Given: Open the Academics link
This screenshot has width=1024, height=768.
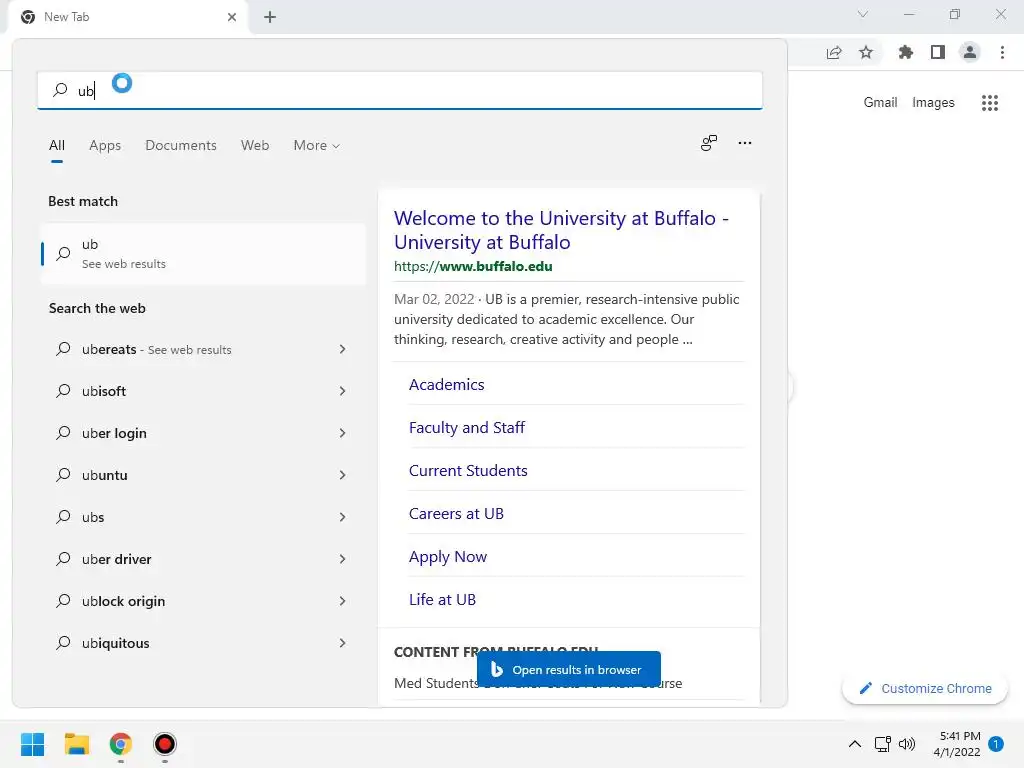Looking at the screenshot, I should [447, 385].
